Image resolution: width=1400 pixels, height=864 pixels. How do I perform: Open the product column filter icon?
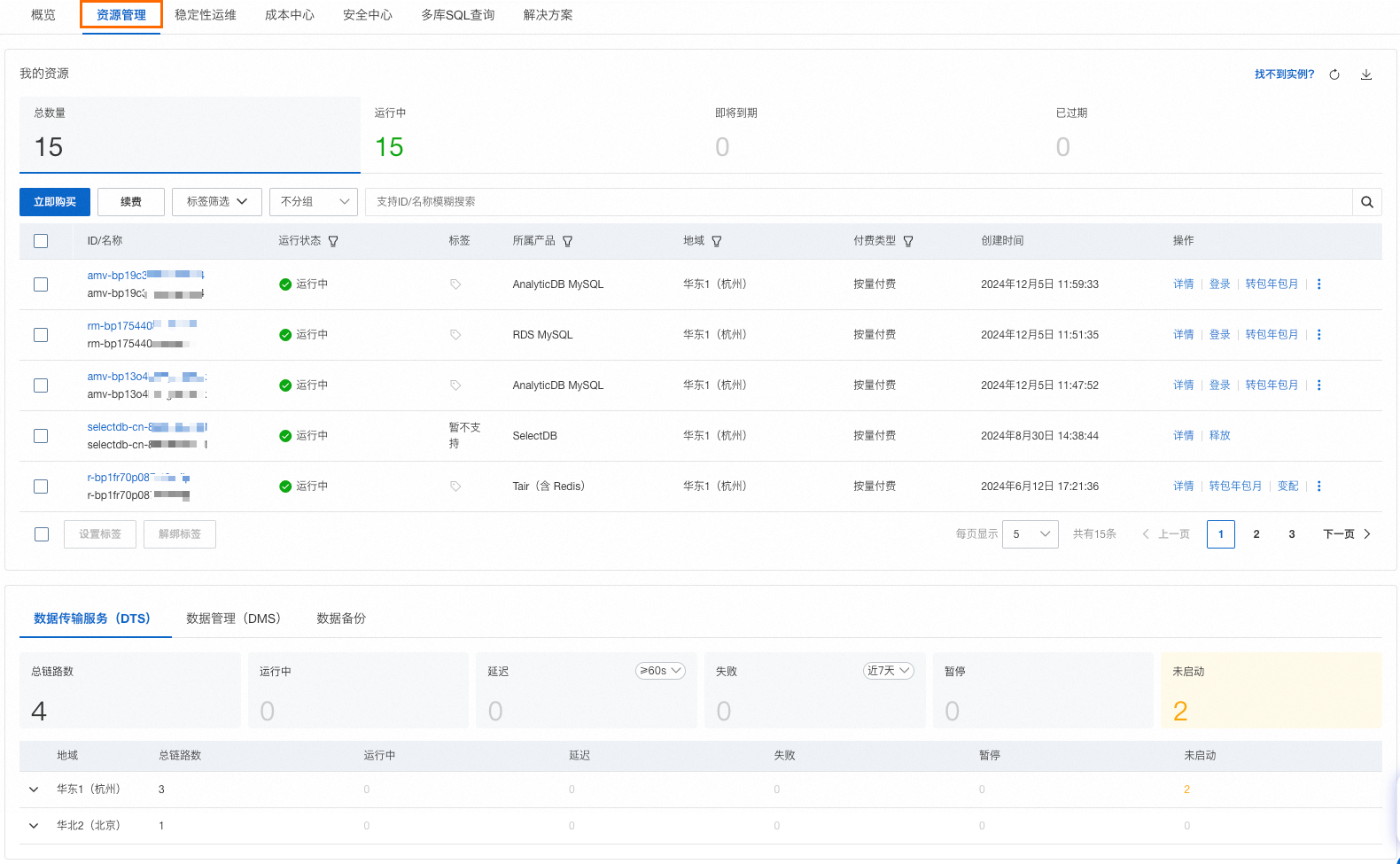click(x=568, y=241)
